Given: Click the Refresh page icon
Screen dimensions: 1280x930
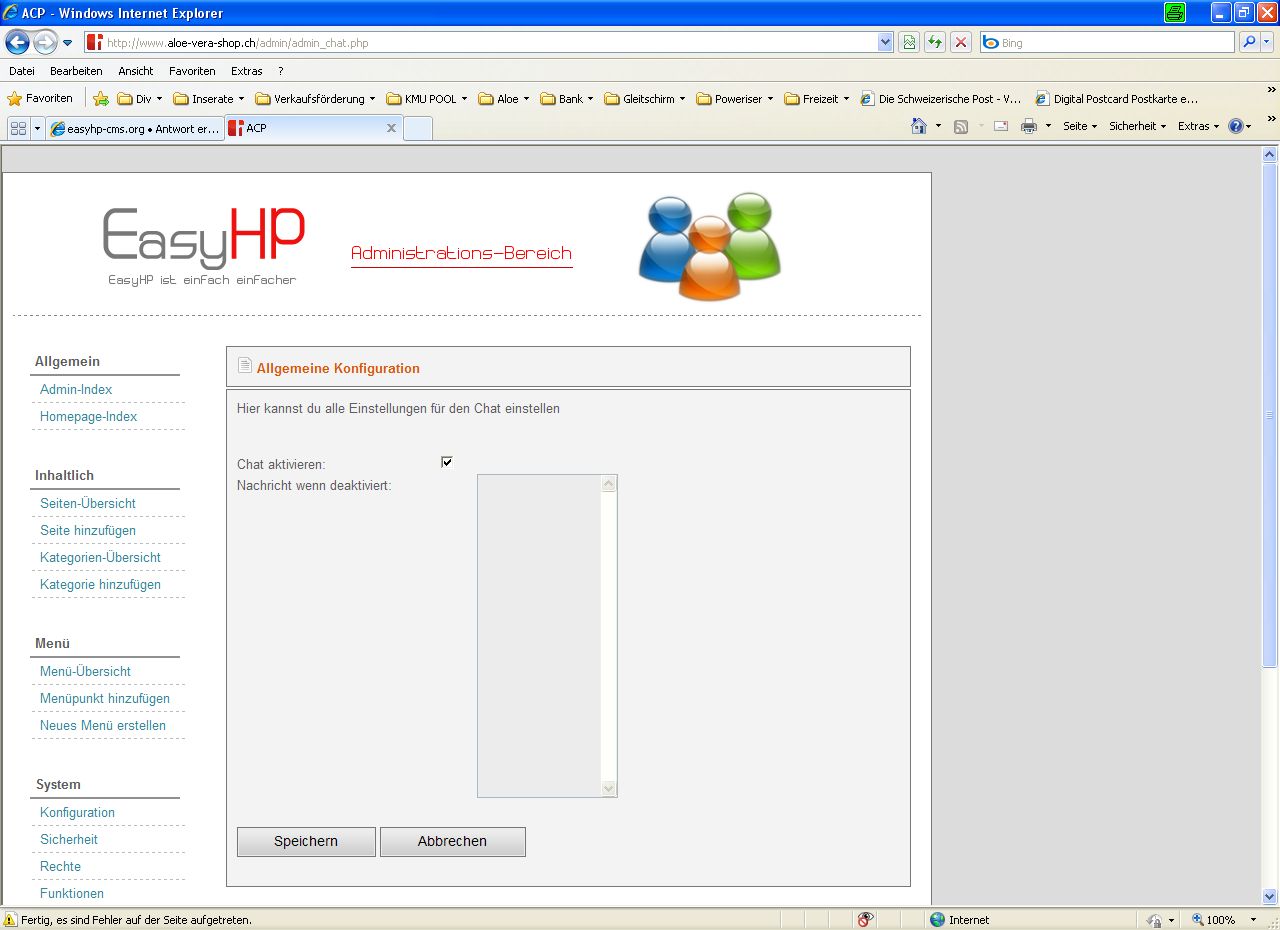Looking at the screenshot, I should pyautogui.click(x=935, y=42).
